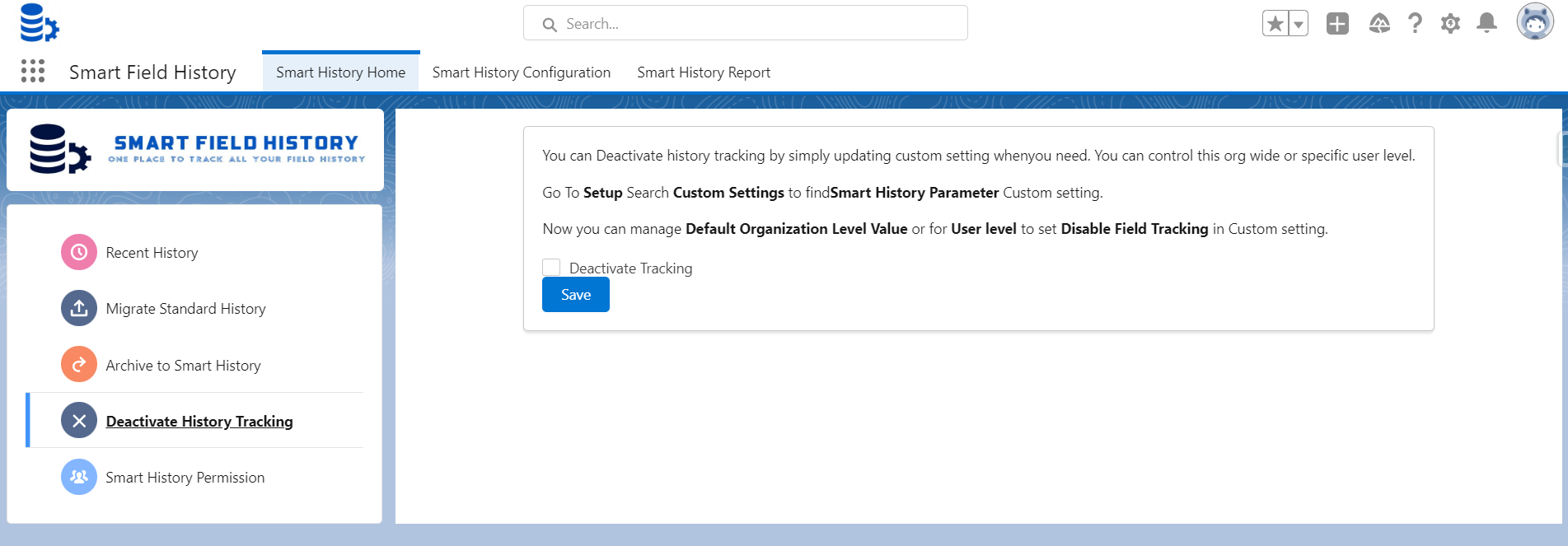Click in the global Search field
This screenshot has height=546, width=1568.
745,24
